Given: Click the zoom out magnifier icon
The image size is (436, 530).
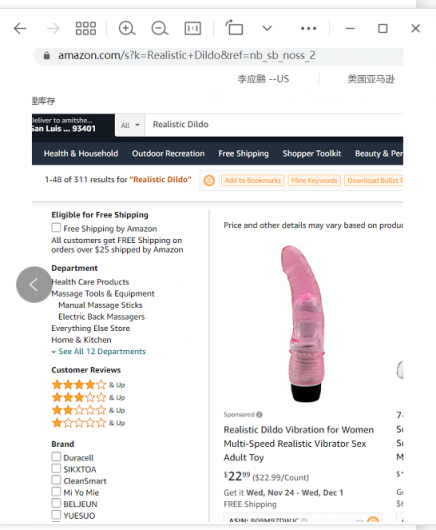Looking at the screenshot, I should 160,28.
